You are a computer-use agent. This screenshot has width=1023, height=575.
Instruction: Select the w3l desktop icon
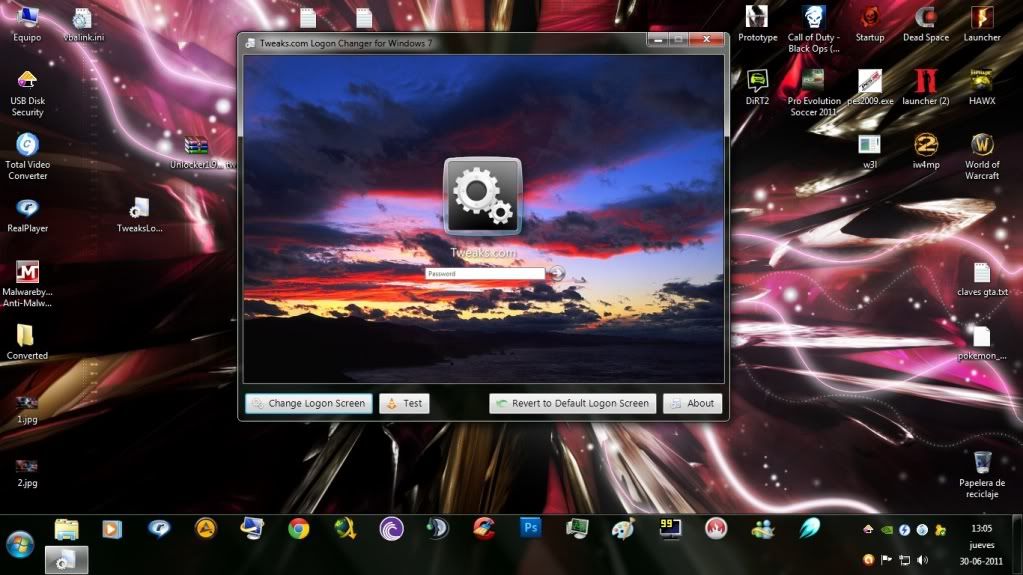[x=870, y=151]
